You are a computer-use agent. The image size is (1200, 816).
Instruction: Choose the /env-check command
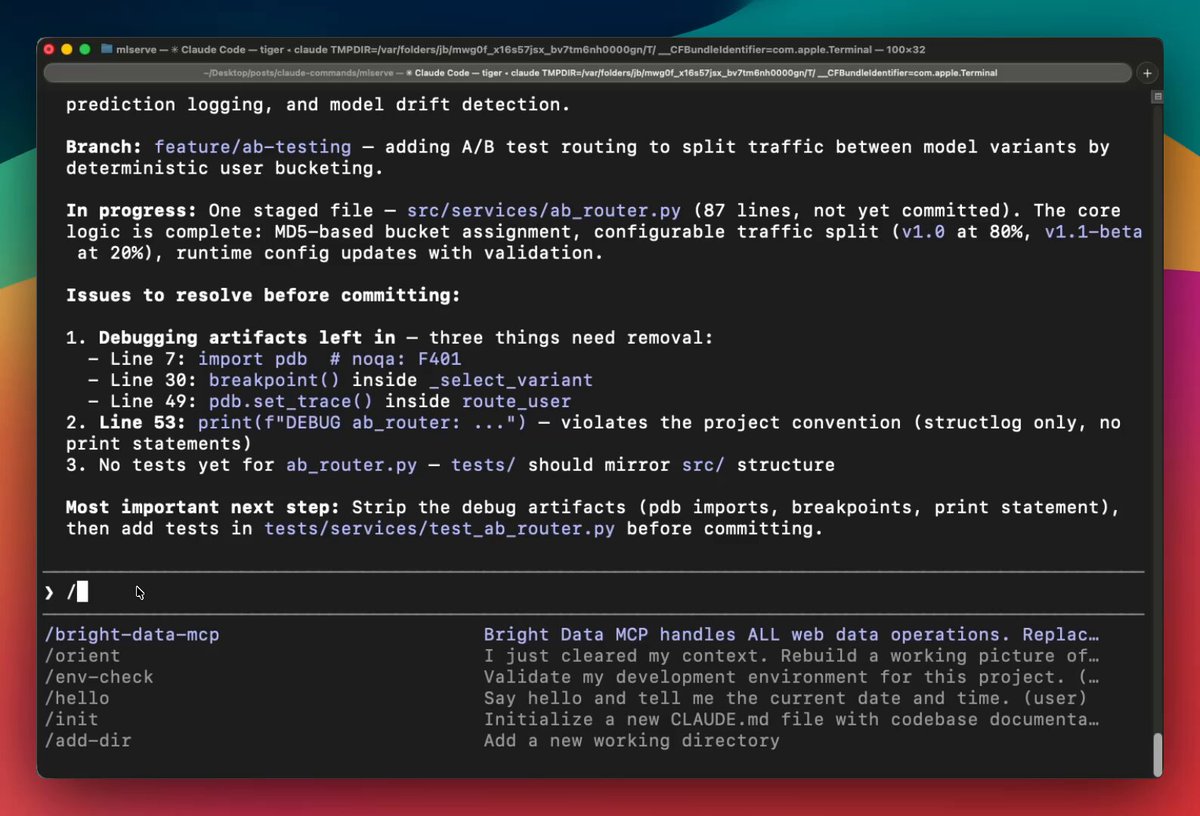[x=99, y=677]
